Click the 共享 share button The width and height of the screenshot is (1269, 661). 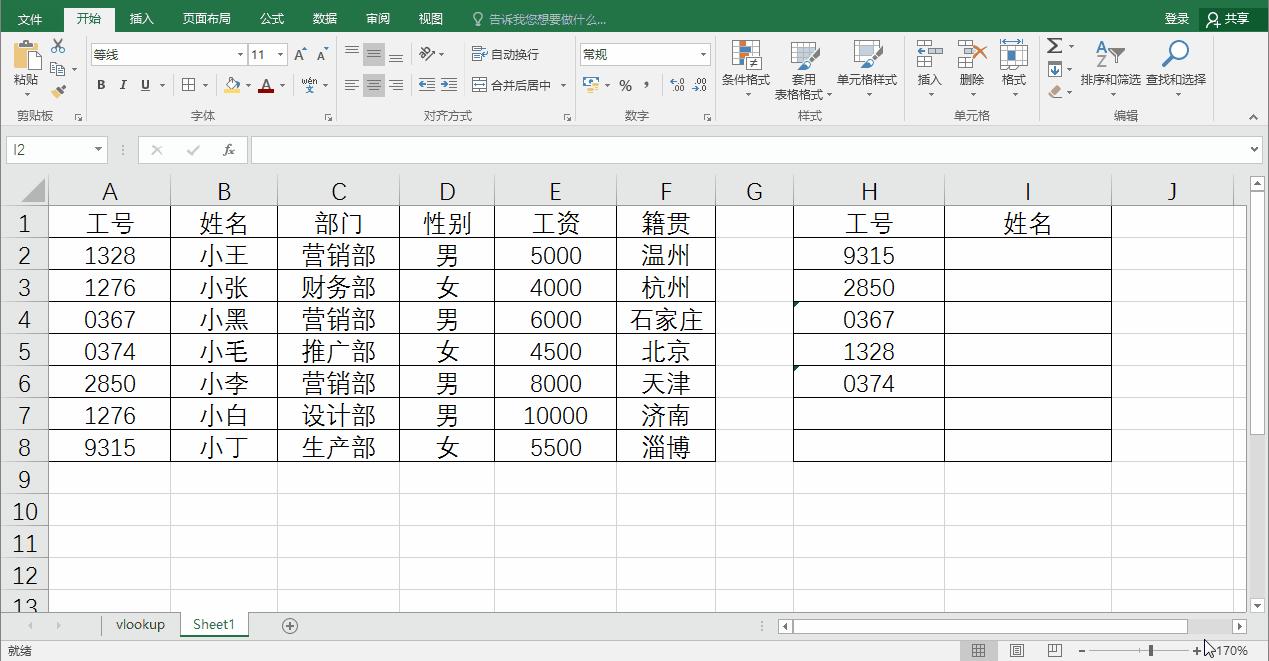[1236, 17]
